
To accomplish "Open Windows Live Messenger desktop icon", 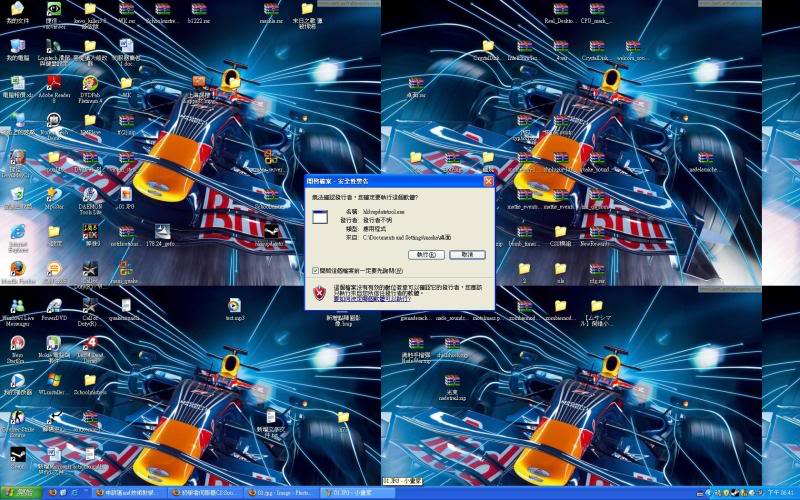I will click(17, 305).
